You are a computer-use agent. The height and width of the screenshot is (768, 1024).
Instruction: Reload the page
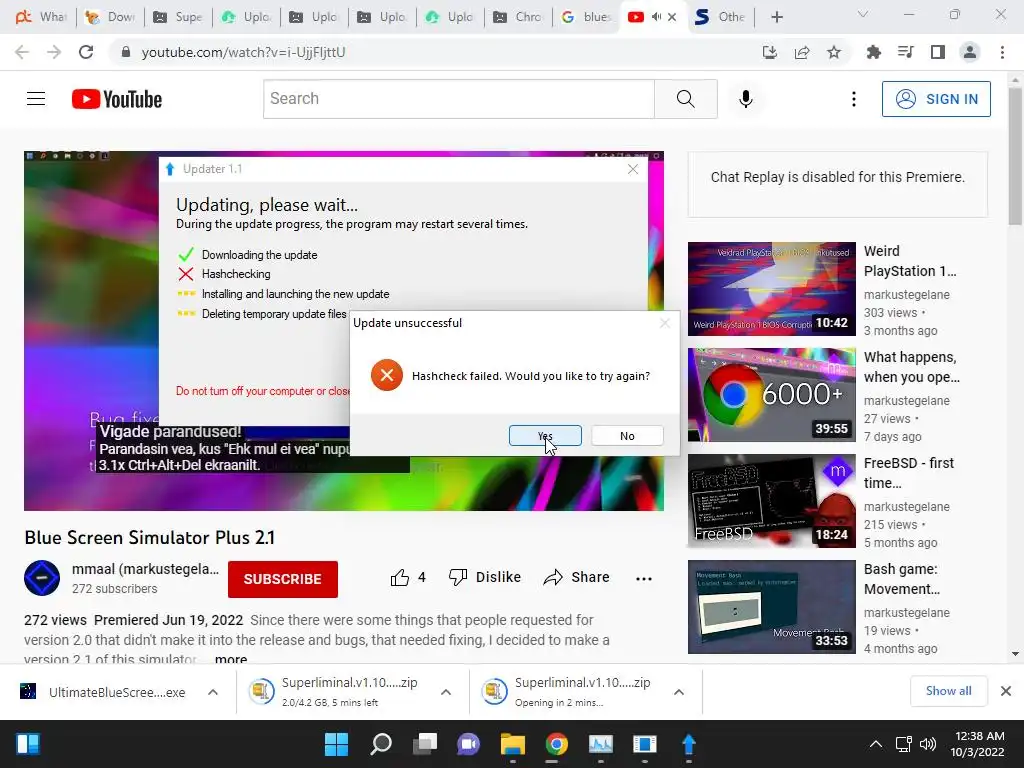[x=86, y=52]
